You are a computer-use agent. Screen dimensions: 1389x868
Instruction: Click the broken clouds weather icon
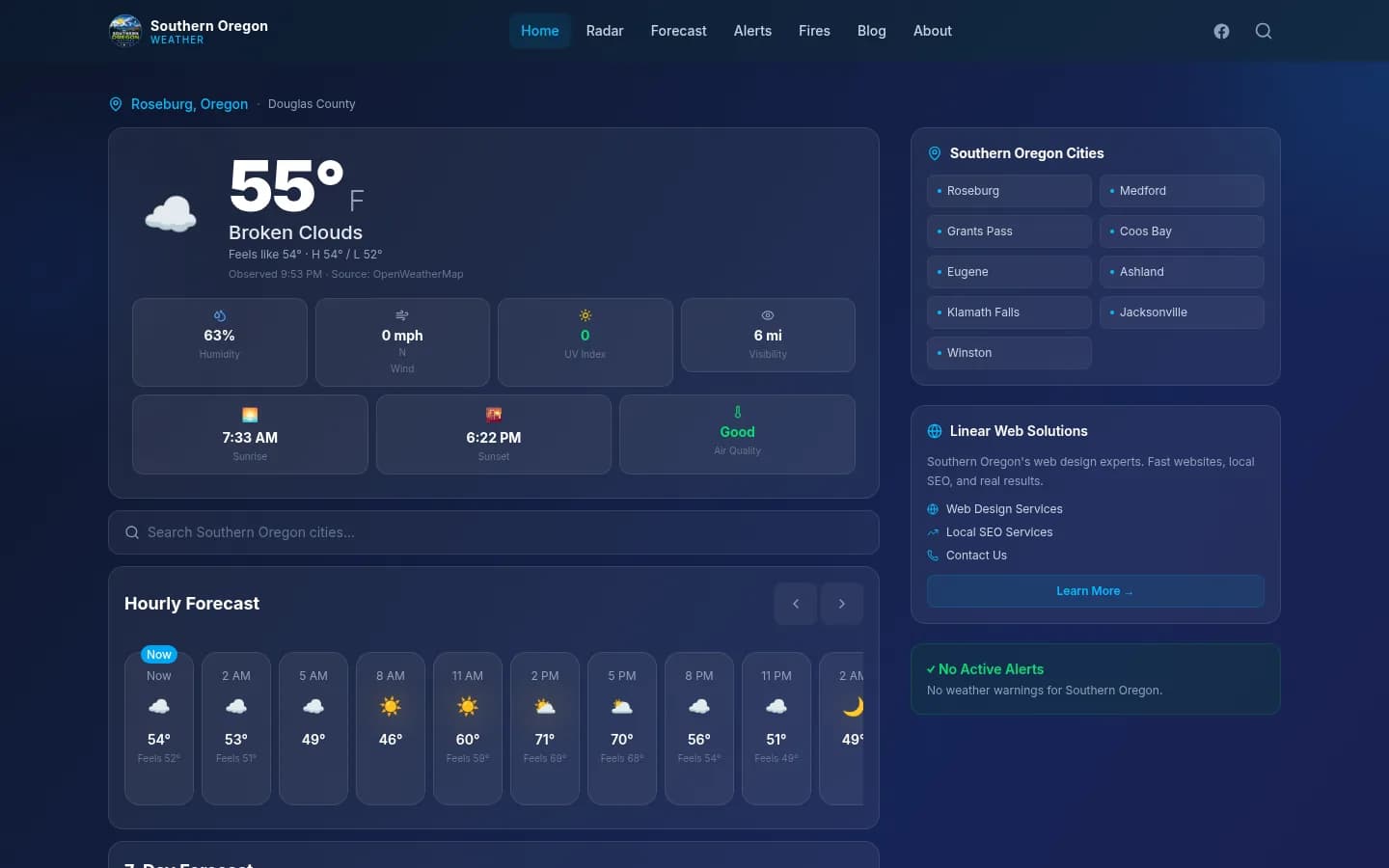[x=171, y=213]
